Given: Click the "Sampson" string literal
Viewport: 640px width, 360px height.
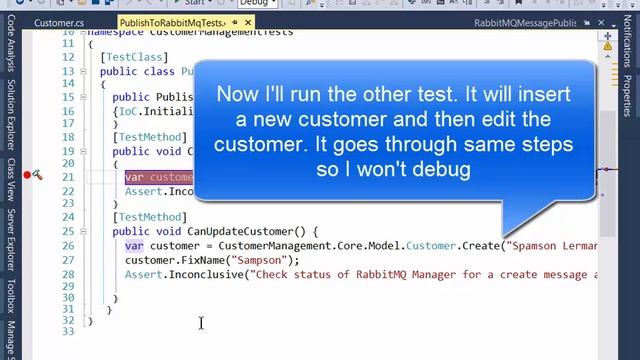Looking at the screenshot, I should 259,260.
